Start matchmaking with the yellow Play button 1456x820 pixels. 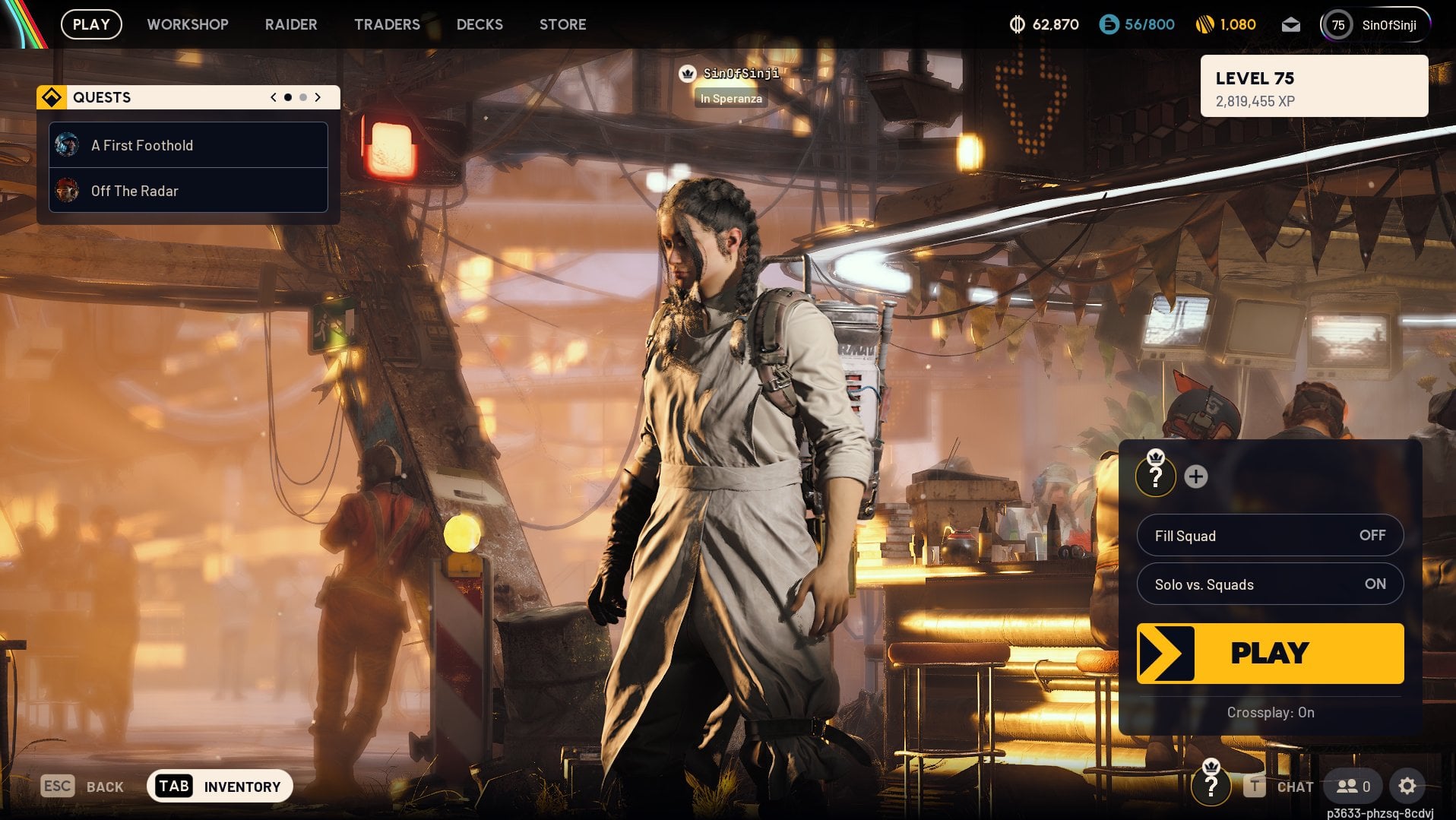pos(1270,654)
